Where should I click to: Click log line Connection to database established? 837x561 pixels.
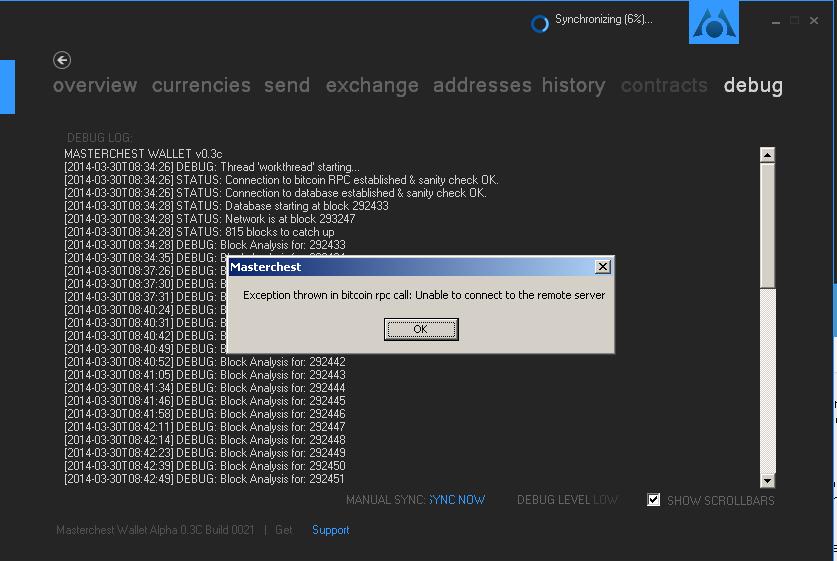click(x=275, y=193)
